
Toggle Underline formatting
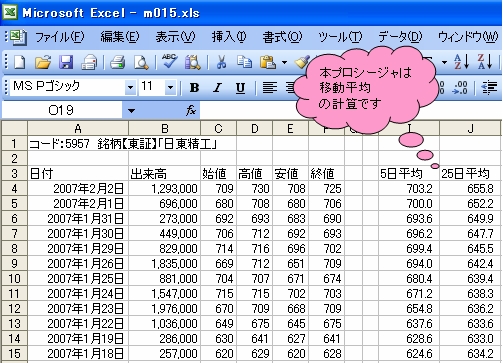240,88
